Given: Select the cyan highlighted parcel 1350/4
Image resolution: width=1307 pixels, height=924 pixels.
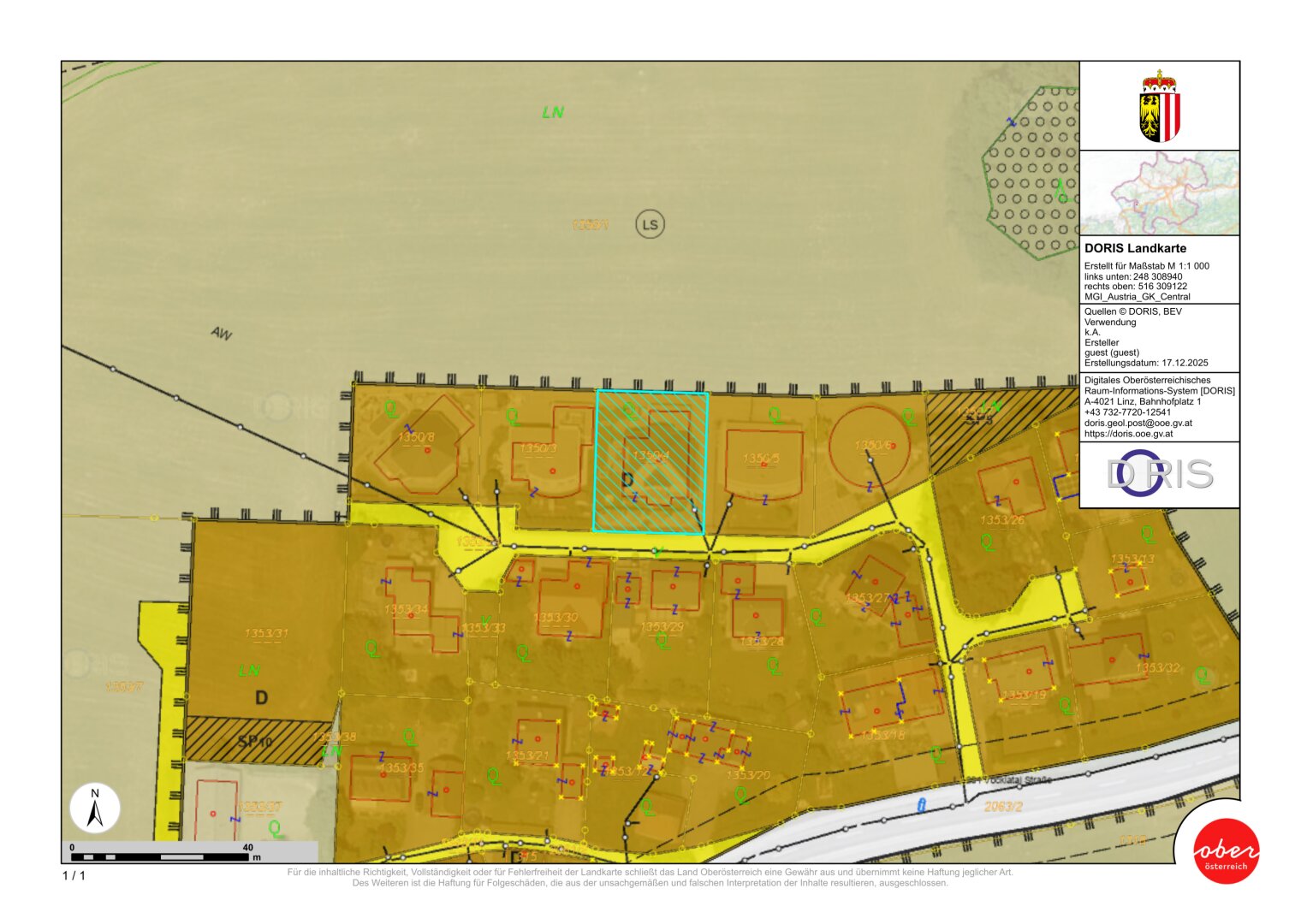Looking at the screenshot, I should coord(650,462).
